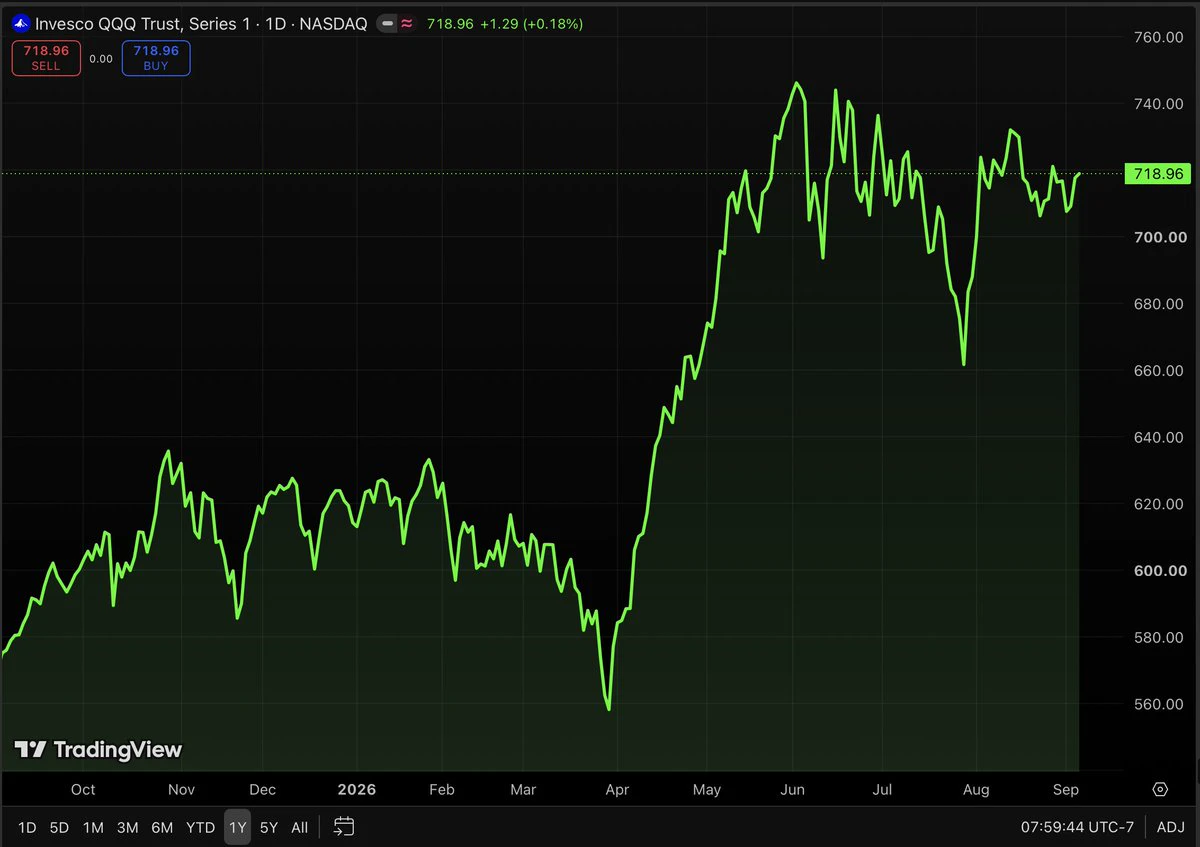Click the 740.00 price axis label
This screenshot has width=1200, height=847.
point(1160,104)
